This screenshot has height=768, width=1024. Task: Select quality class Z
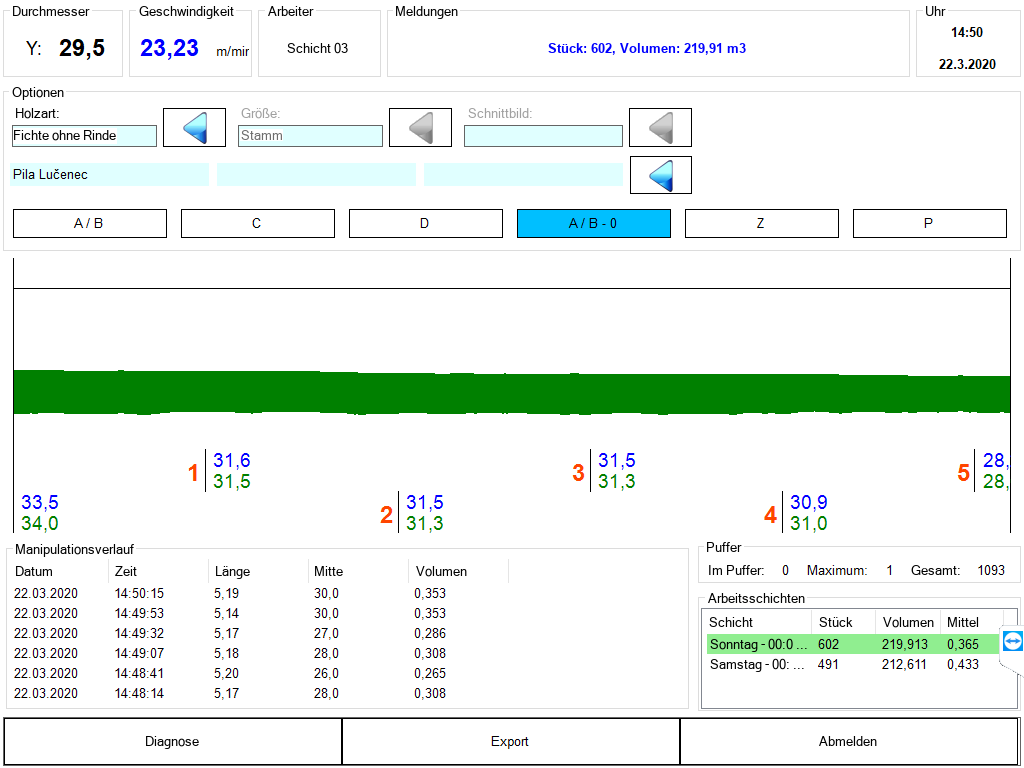coord(761,223)
